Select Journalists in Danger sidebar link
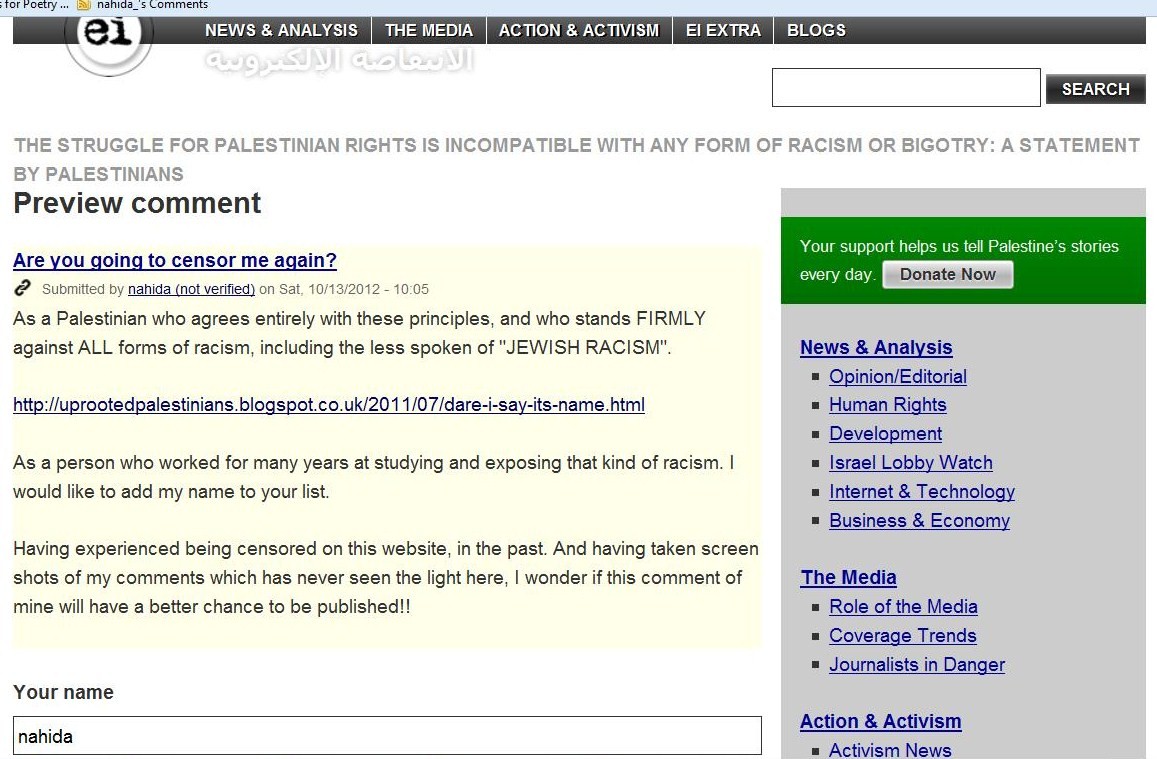 916,665
